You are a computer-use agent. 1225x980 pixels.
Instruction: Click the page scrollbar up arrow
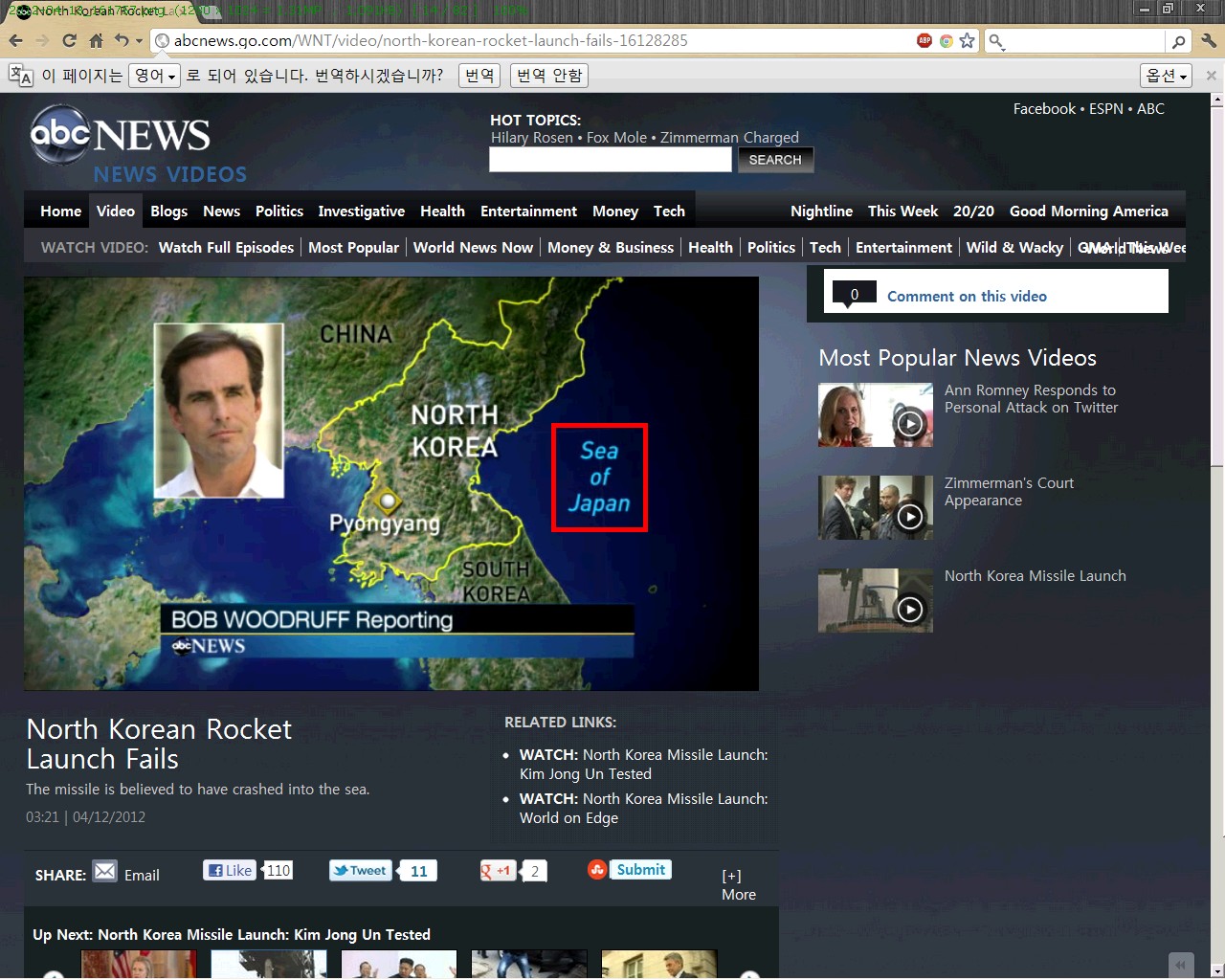point(1216,100)
